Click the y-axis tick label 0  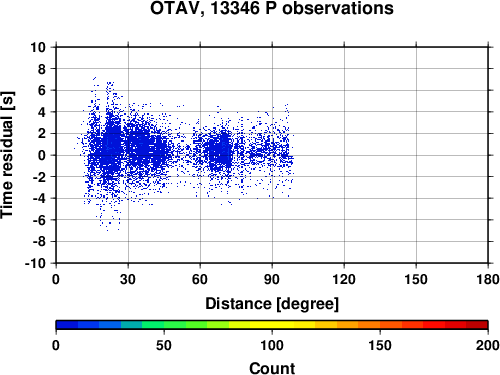[42, 155]
